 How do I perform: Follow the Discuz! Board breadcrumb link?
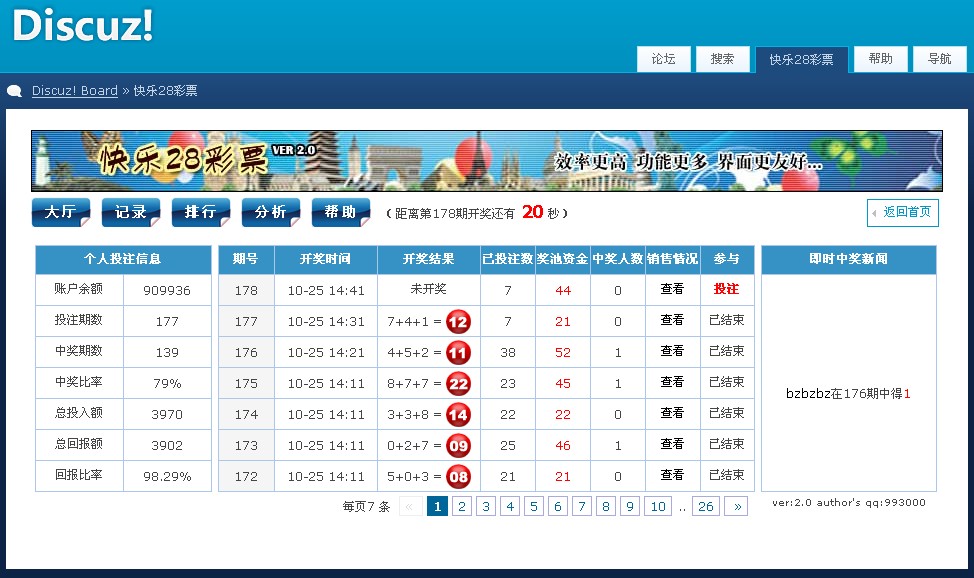click(75, 91)
